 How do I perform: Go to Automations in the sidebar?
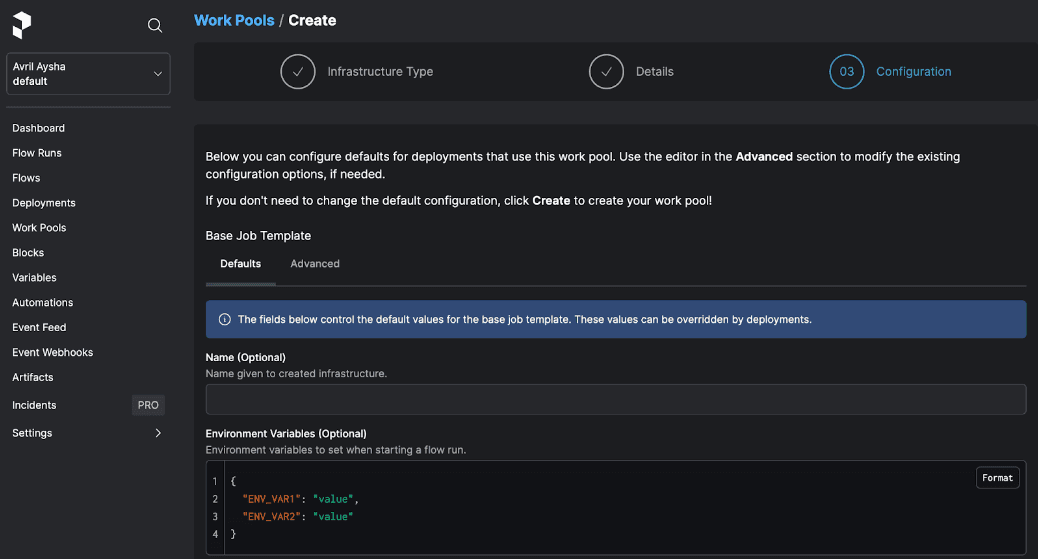43,303
